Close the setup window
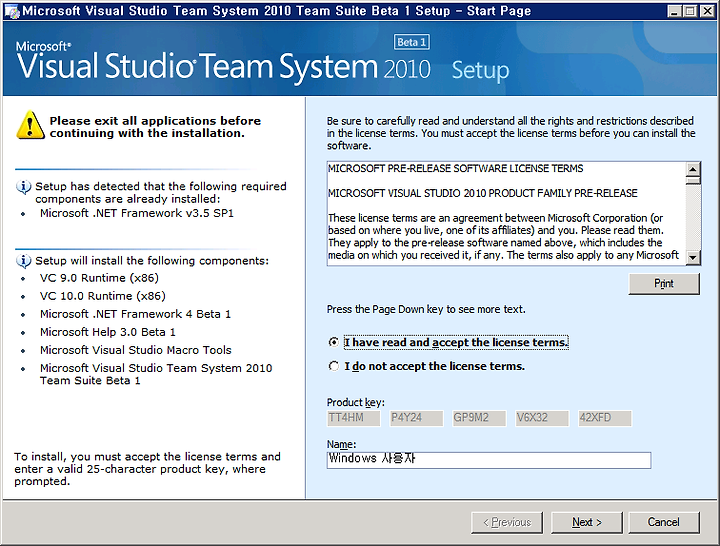This screenshot has width=720, height=546. pos(708,11)
